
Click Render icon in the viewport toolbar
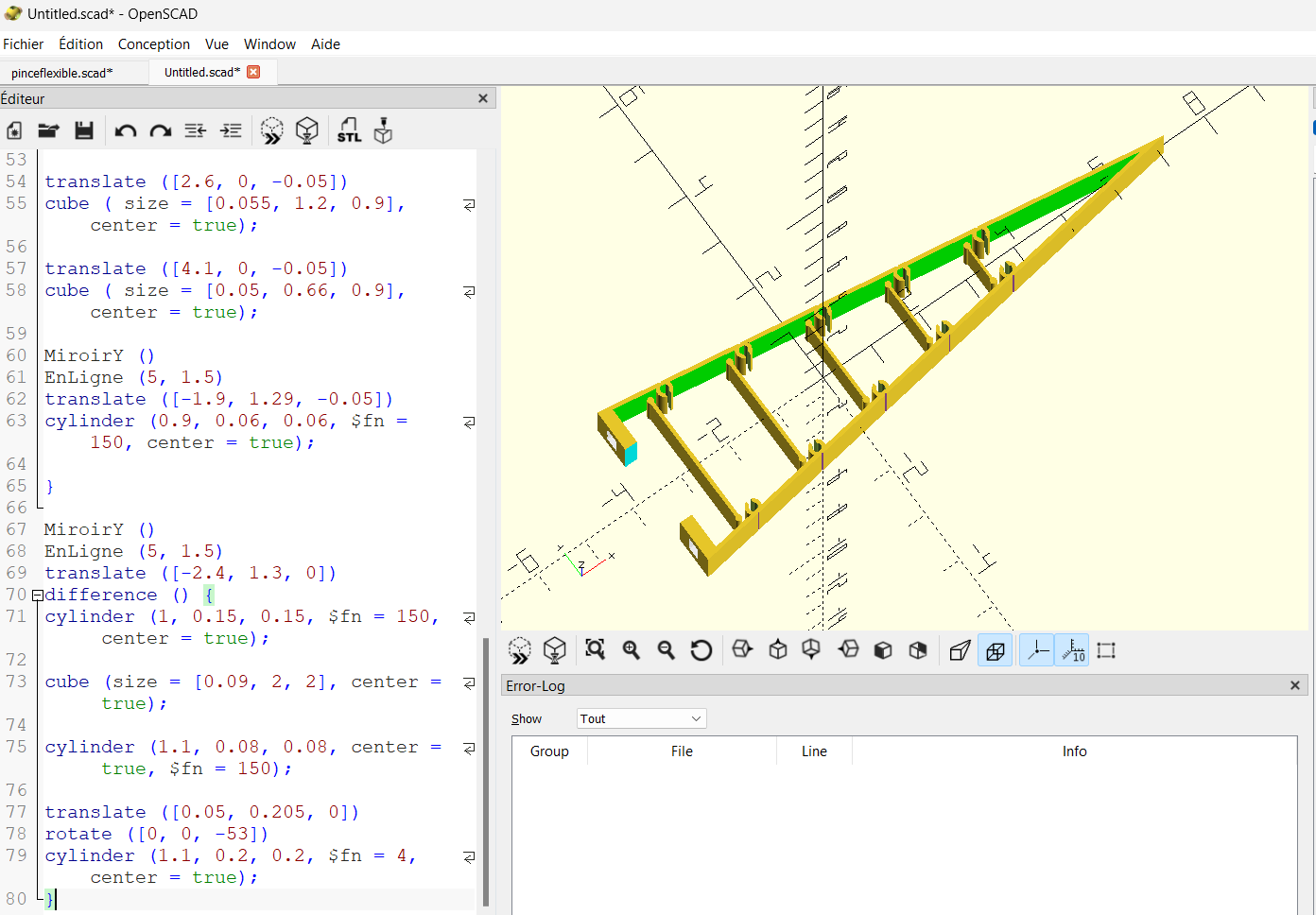coord(555,650)
